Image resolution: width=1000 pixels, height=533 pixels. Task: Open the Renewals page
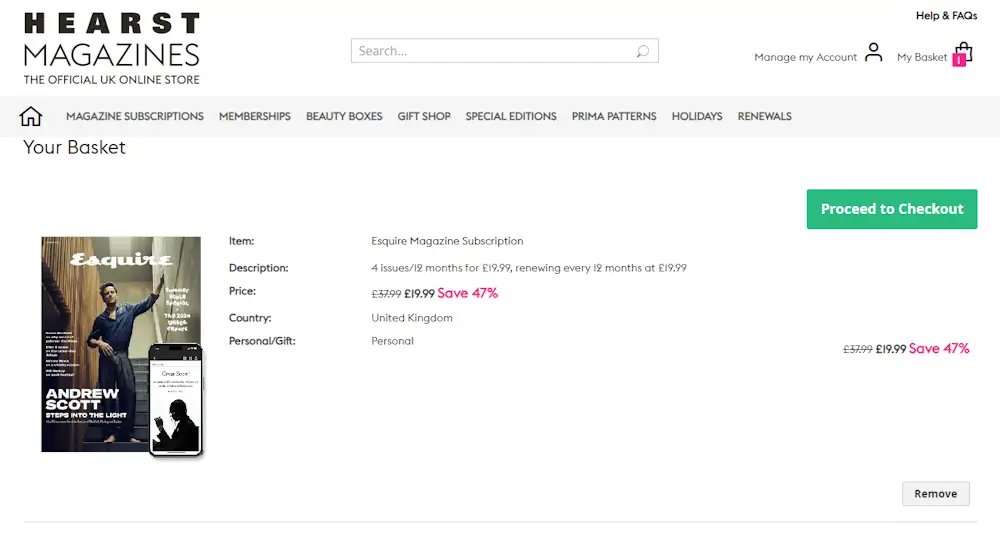(x=764, y=116)
